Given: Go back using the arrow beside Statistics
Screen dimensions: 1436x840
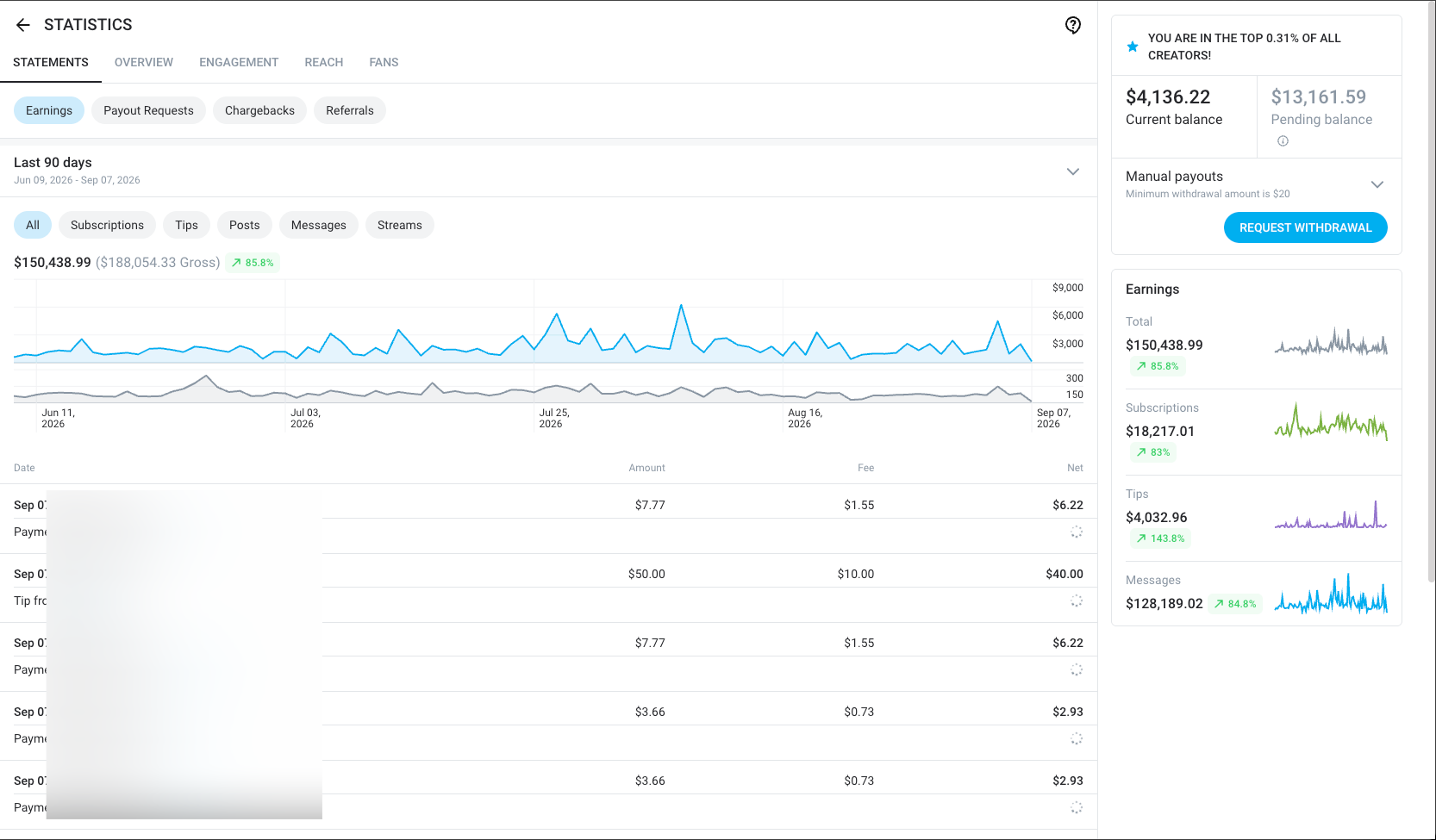Looking at the screenshot, I should point(23,25).
